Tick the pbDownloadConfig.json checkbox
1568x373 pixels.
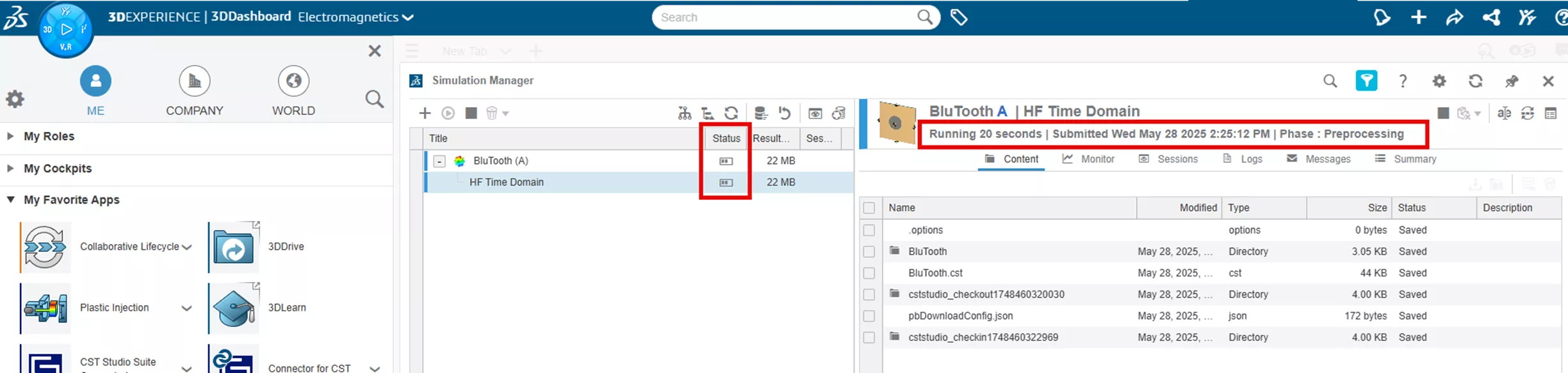point(869,316)
